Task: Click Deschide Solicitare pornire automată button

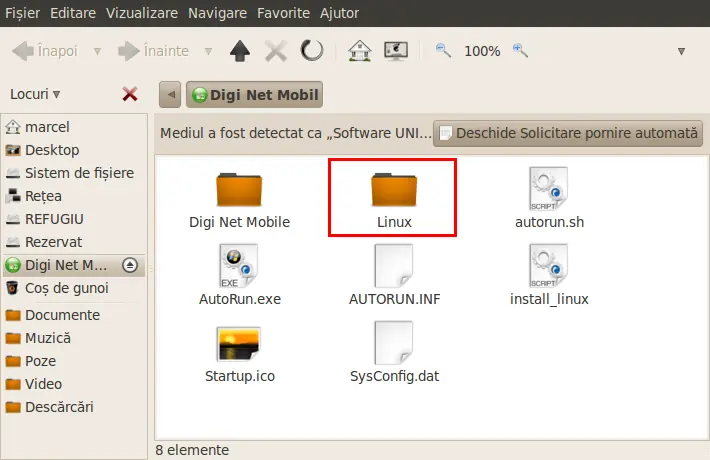Action: point(568,133)
